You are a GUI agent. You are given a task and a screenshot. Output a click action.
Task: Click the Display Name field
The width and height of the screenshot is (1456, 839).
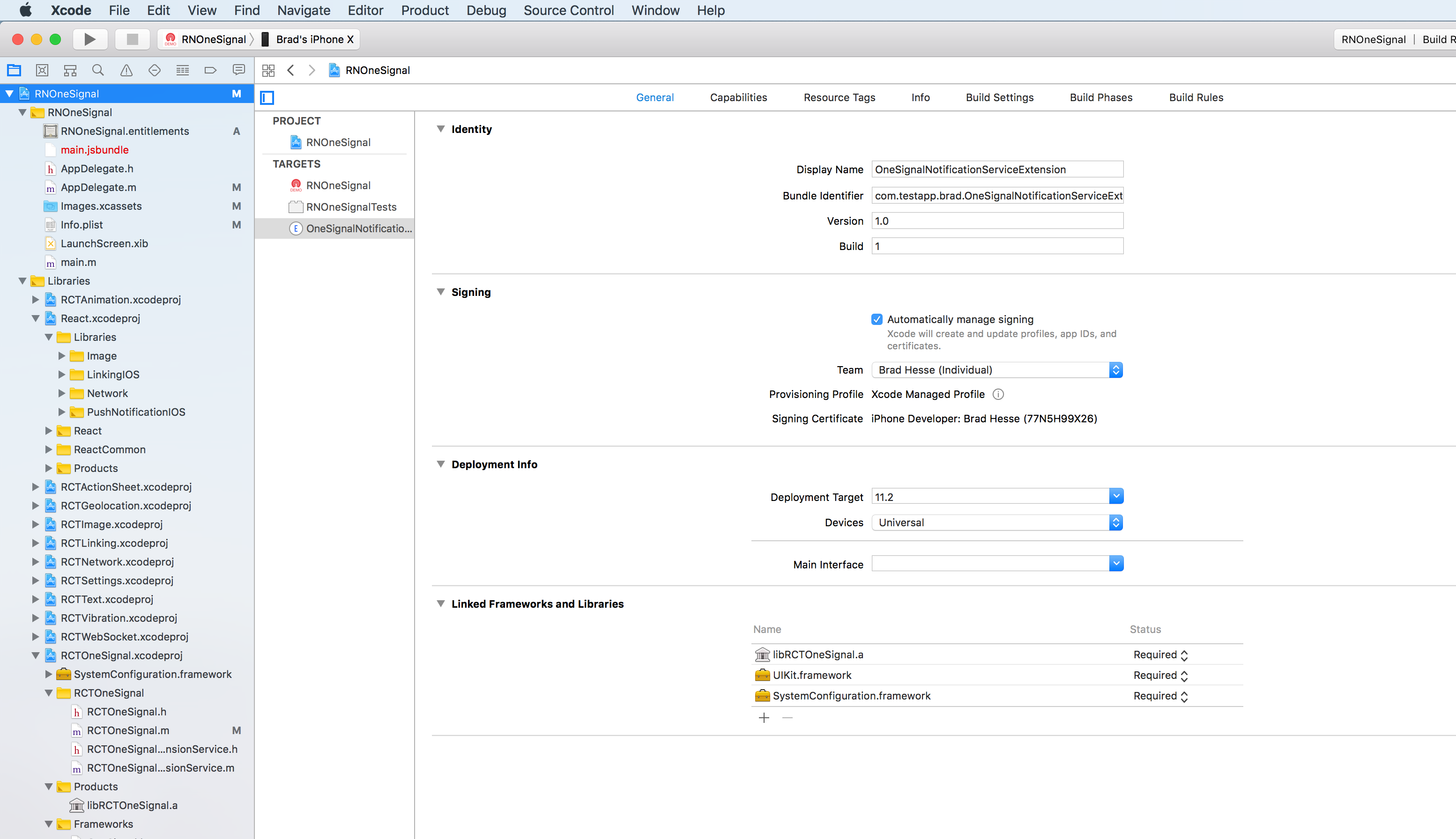coord(997,169)
